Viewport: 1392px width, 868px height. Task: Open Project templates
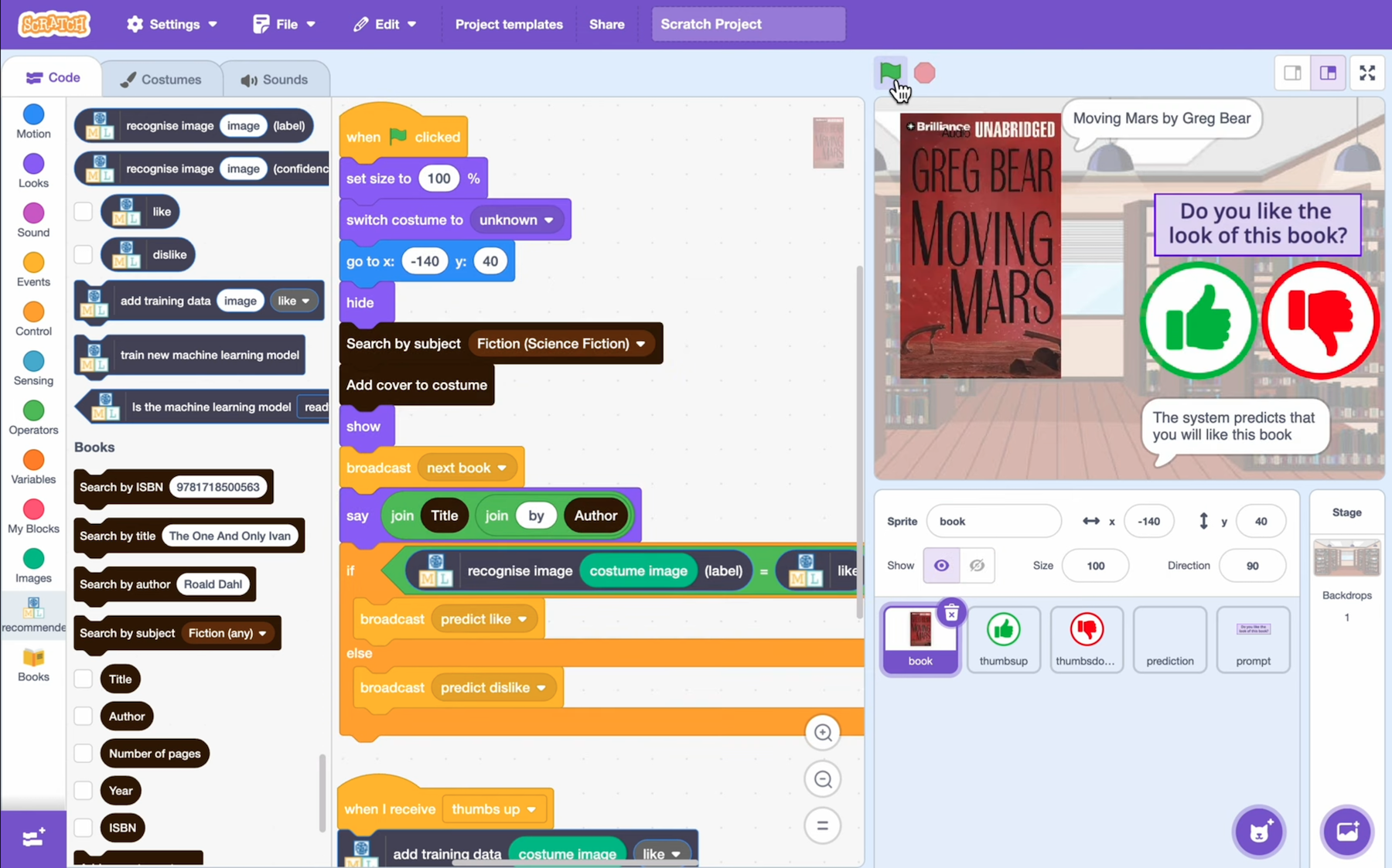(x=509, y=24)
